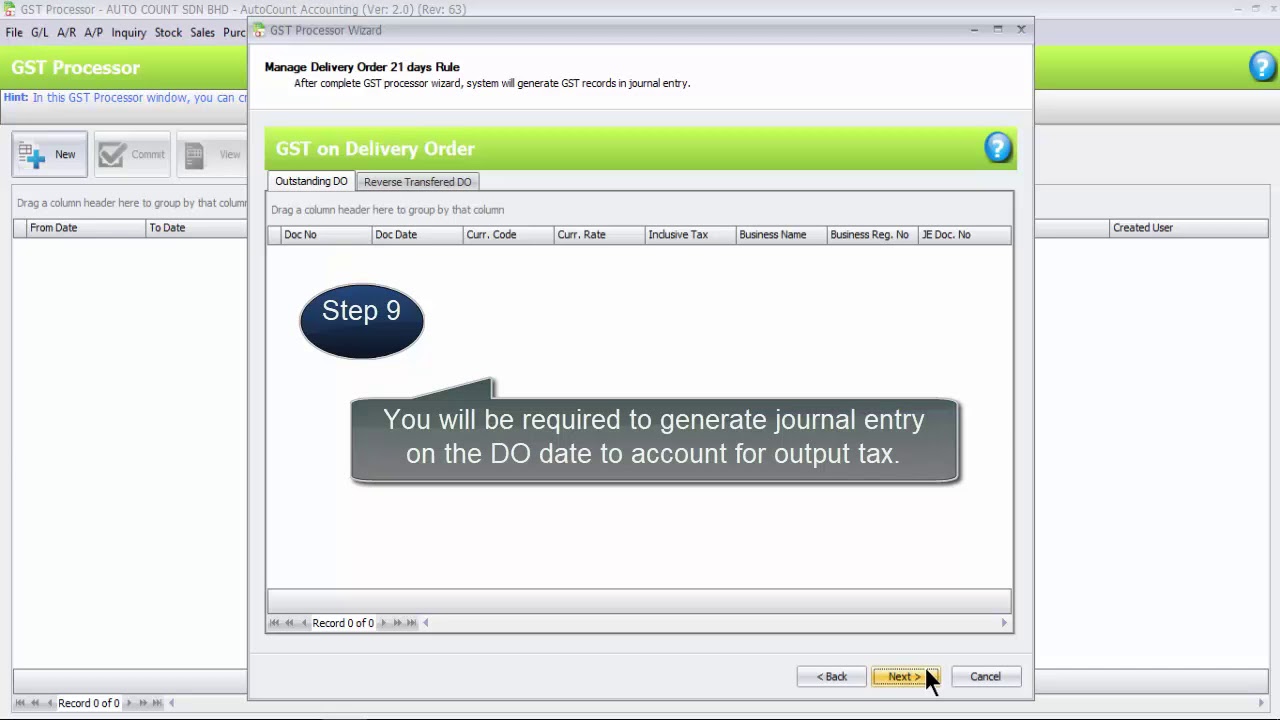Click the Back button in the wizard

pyautogui.click(x=831, y=677)
